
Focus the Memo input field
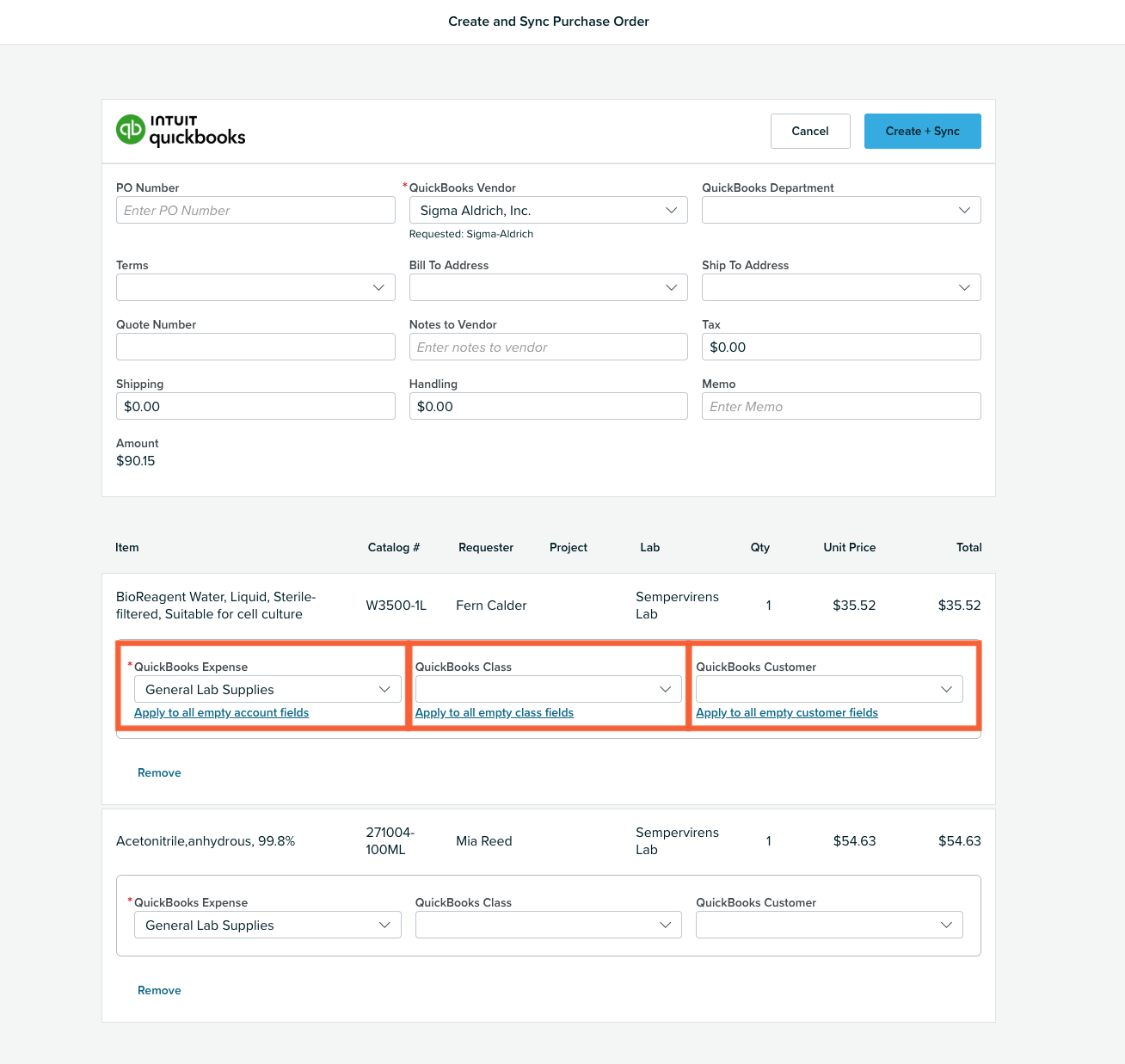[841, 406]
